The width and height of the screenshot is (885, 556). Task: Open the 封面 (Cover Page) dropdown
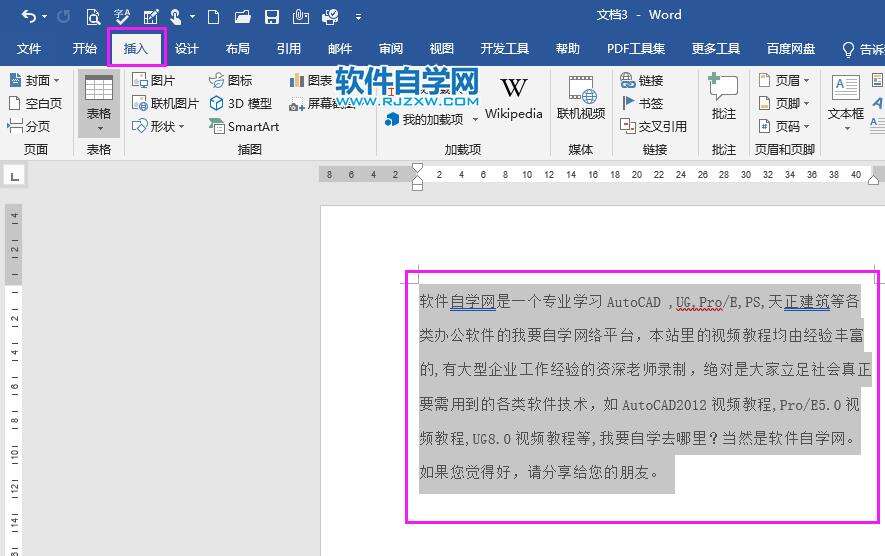[34, 80]
